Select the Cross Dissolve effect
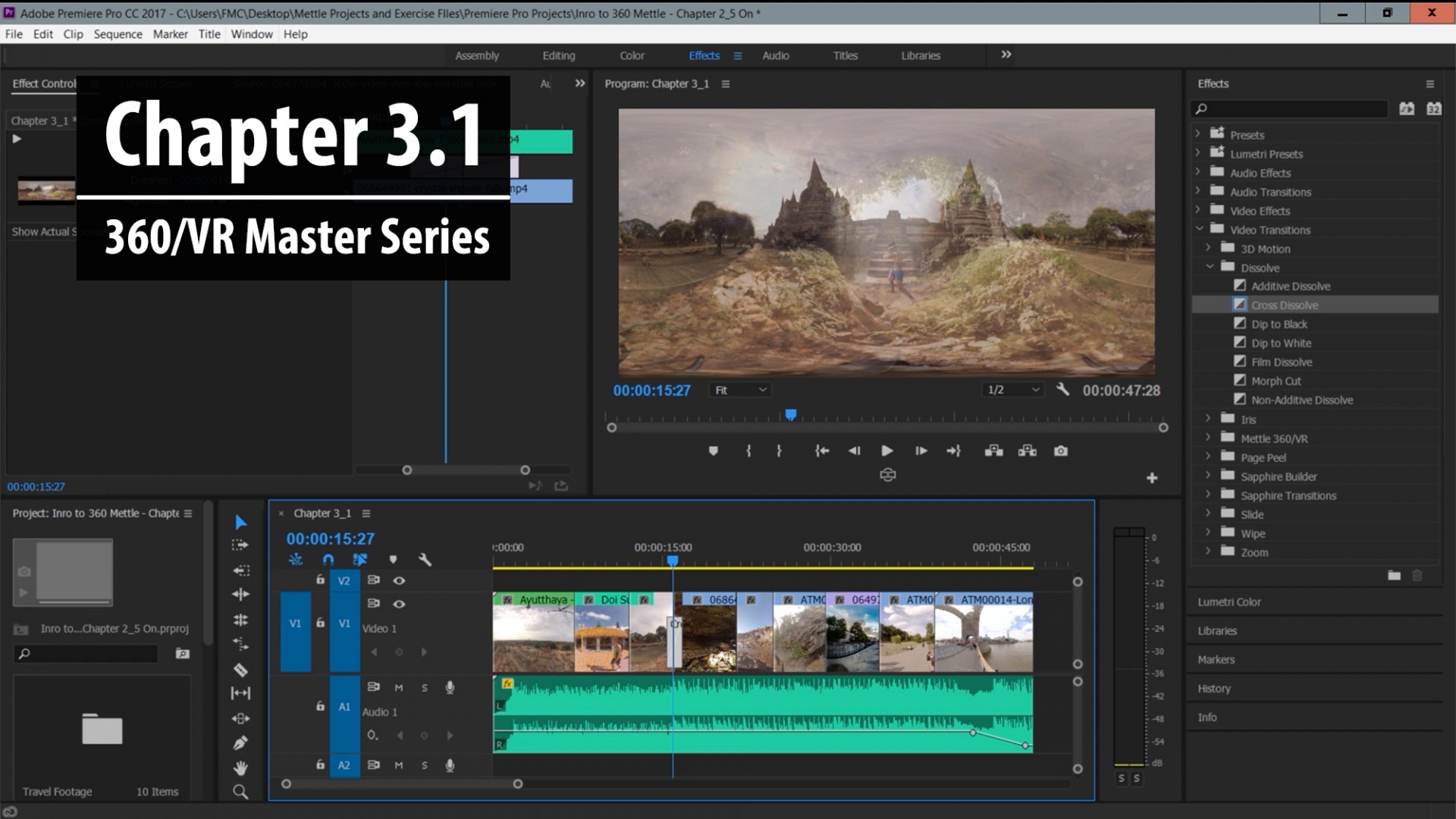 coord(1285,304)
